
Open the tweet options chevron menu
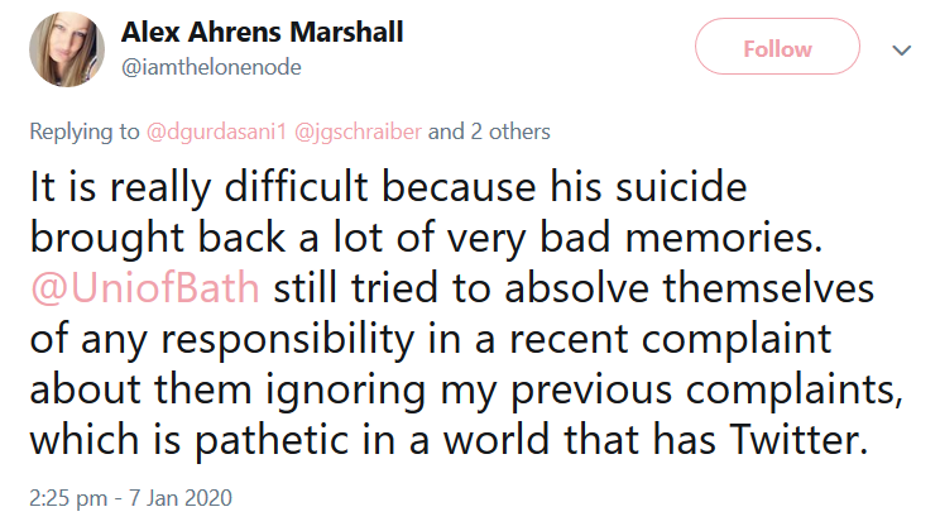pyautogui.click(x=903, y=49)
